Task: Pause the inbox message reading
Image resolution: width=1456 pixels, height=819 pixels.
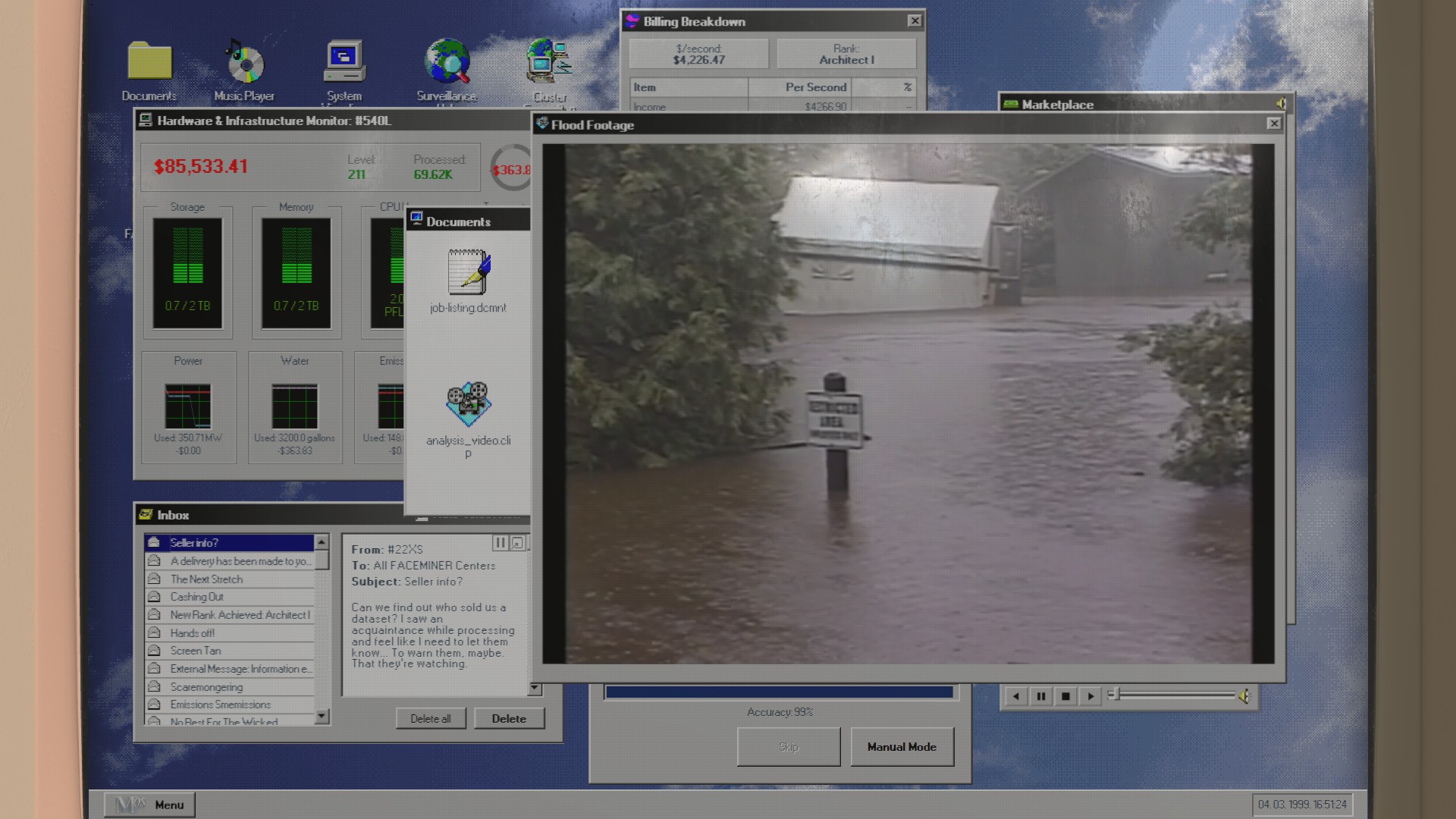Action: point(500,543)
